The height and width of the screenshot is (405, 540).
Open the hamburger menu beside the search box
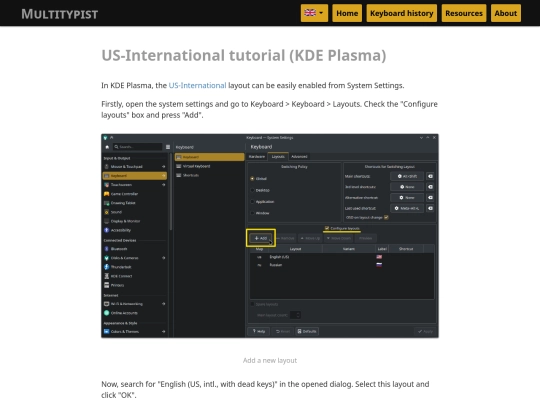[x=168, y=147]
